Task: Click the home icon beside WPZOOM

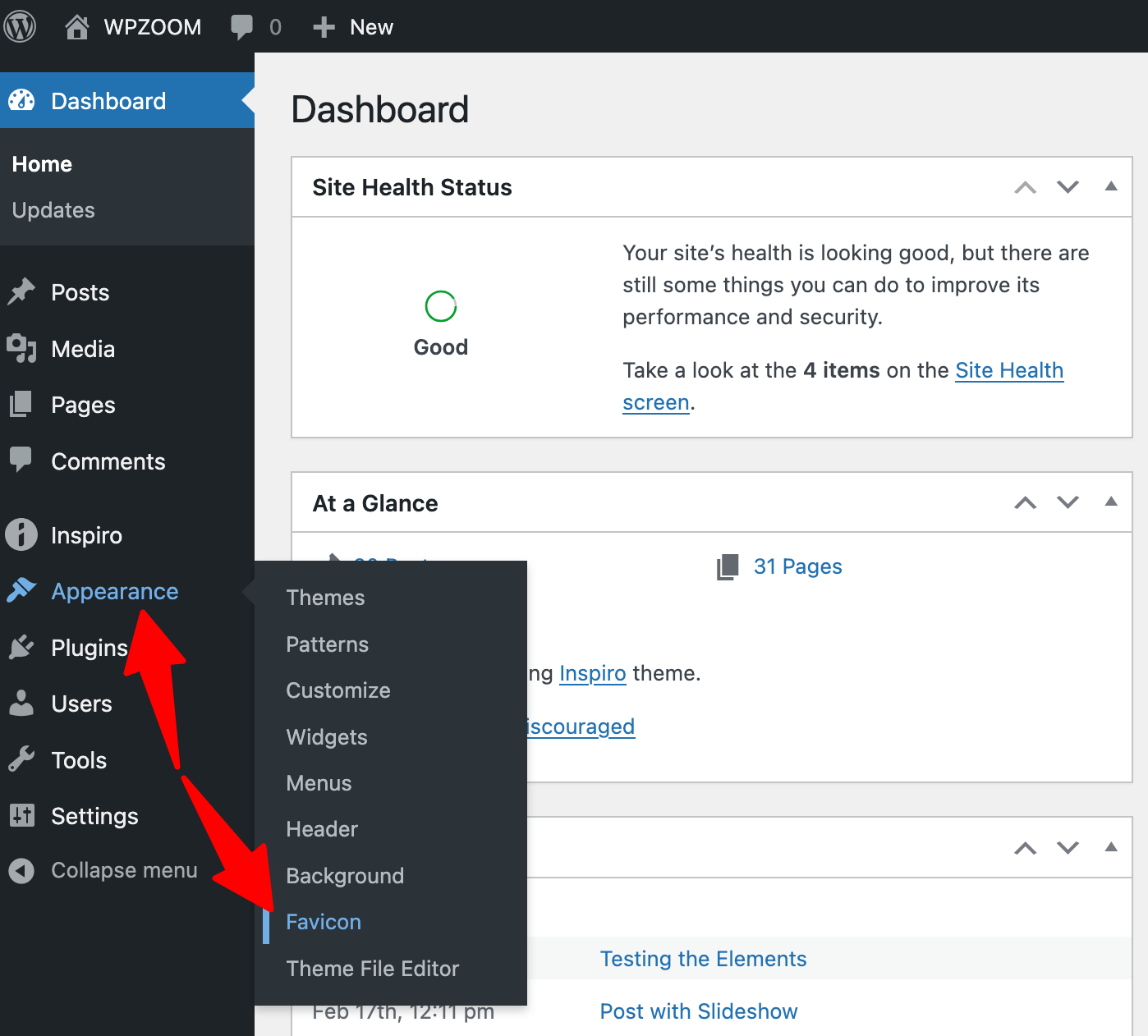Action: 77,27
